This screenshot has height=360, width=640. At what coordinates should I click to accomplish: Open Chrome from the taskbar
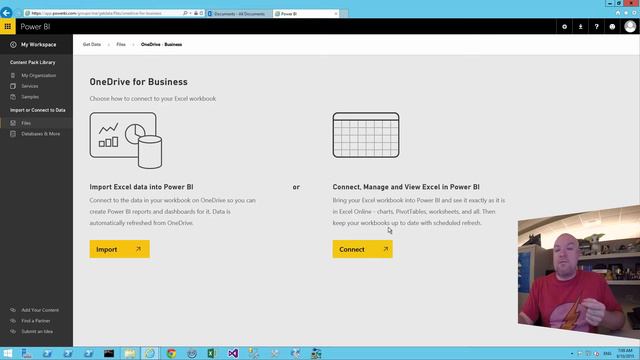click(x=171, y=353)
